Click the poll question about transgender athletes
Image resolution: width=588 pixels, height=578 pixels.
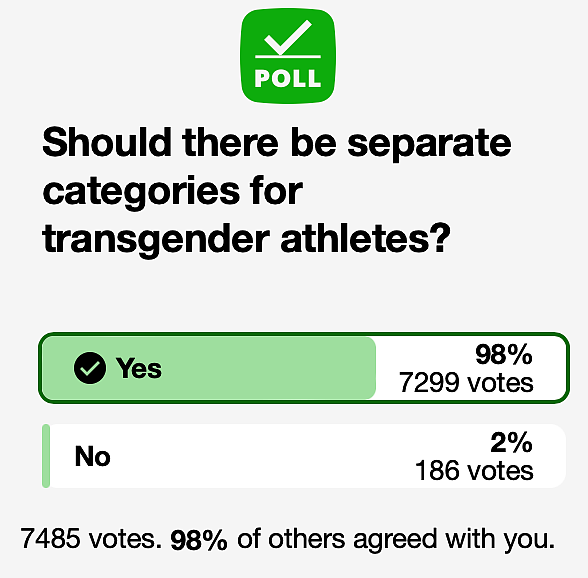pyautogui.click(x=277, y=191)
